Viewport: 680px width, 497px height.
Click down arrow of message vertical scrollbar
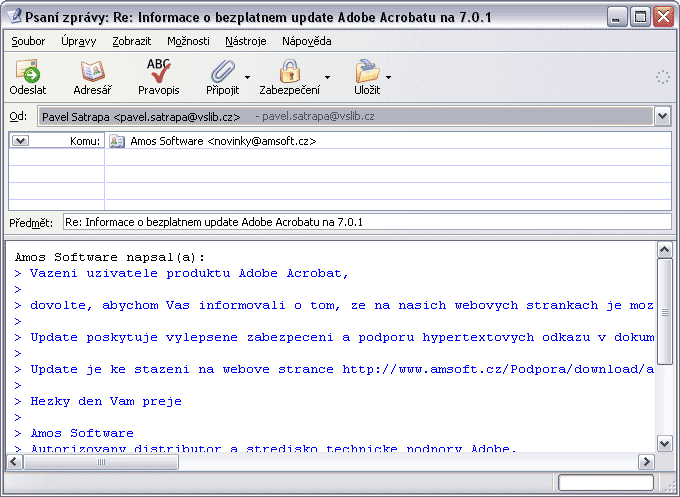click(664, 443)
